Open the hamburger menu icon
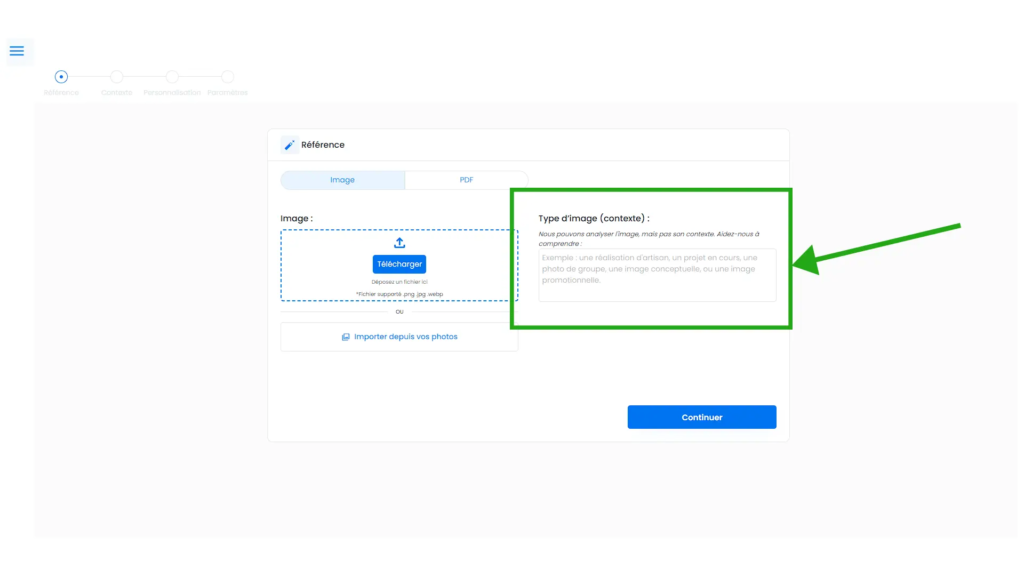Screen dimensions: 1024x576 tap(17, 51)
